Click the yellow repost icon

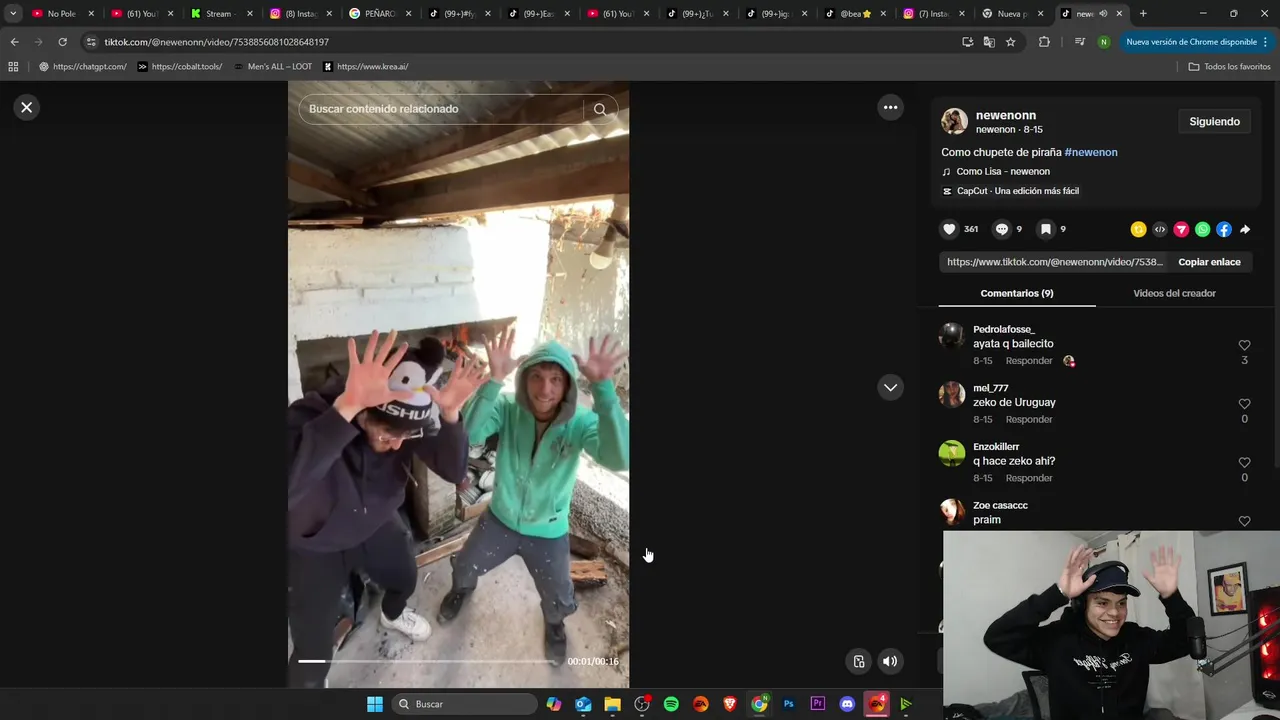pyautogui.click(x=1138, y=229)
